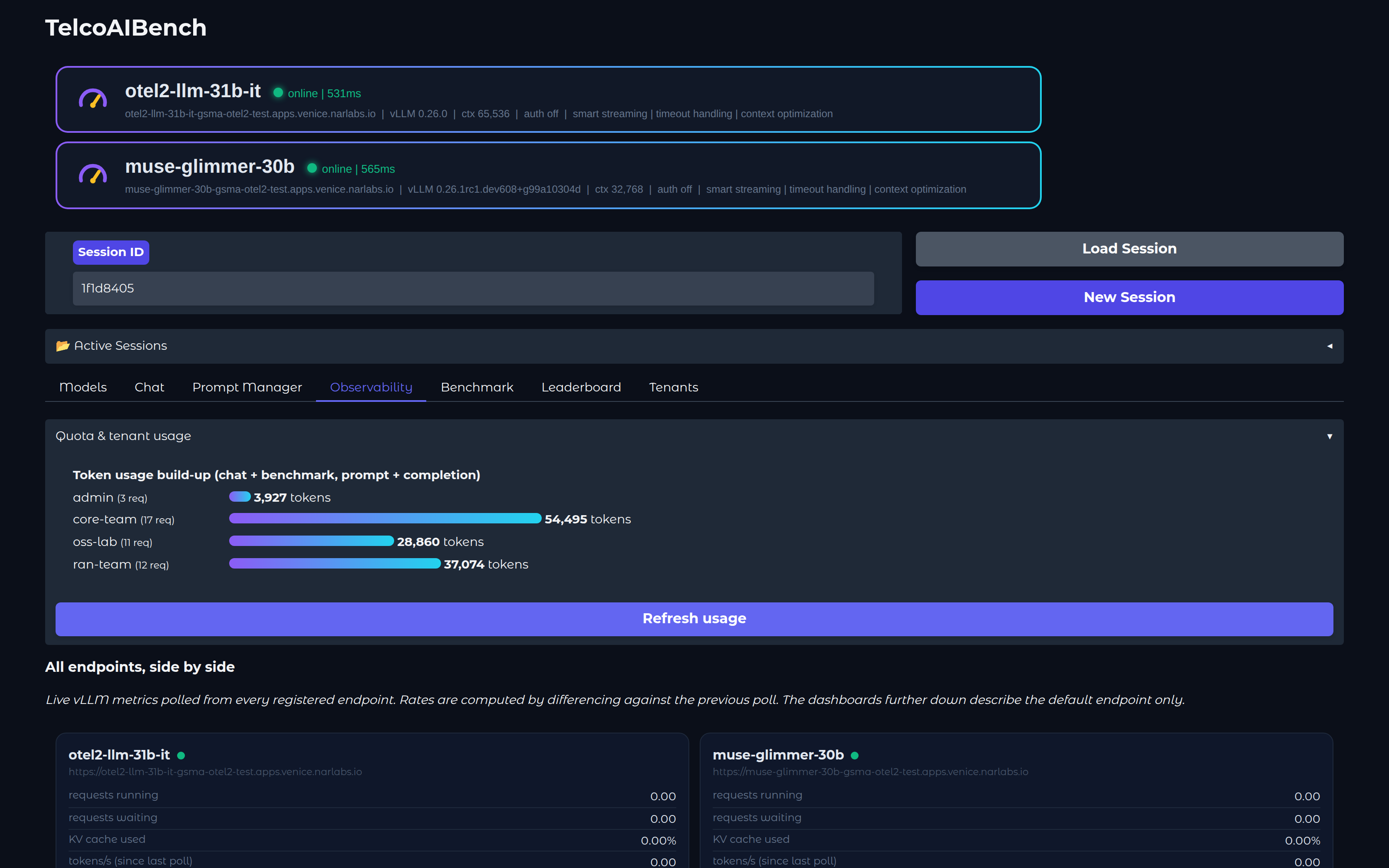Click the Load Session button
1389x868 pixels.
(x=1129, y=249)
